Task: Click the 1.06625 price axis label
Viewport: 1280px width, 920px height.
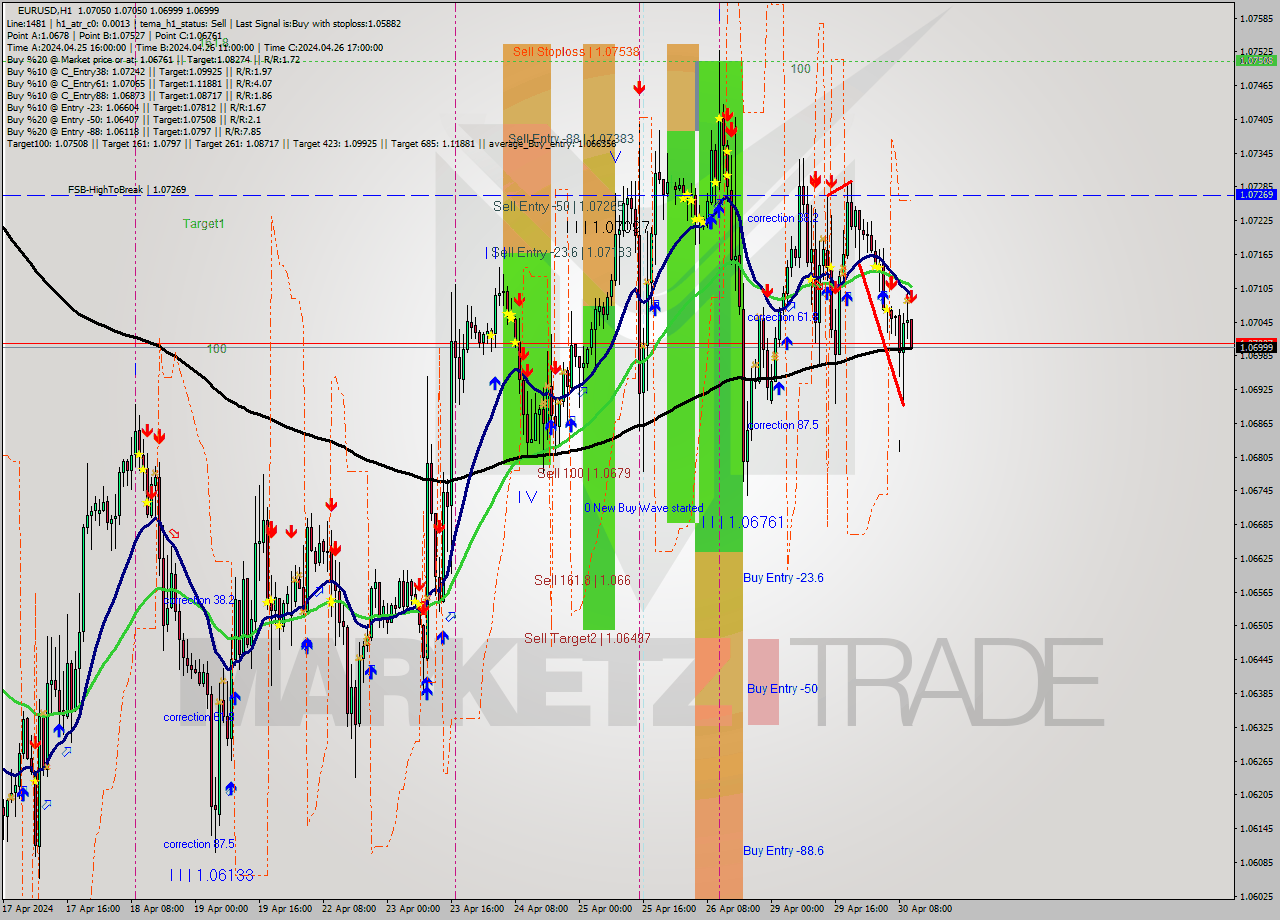Action: (x=1256, y=558)
